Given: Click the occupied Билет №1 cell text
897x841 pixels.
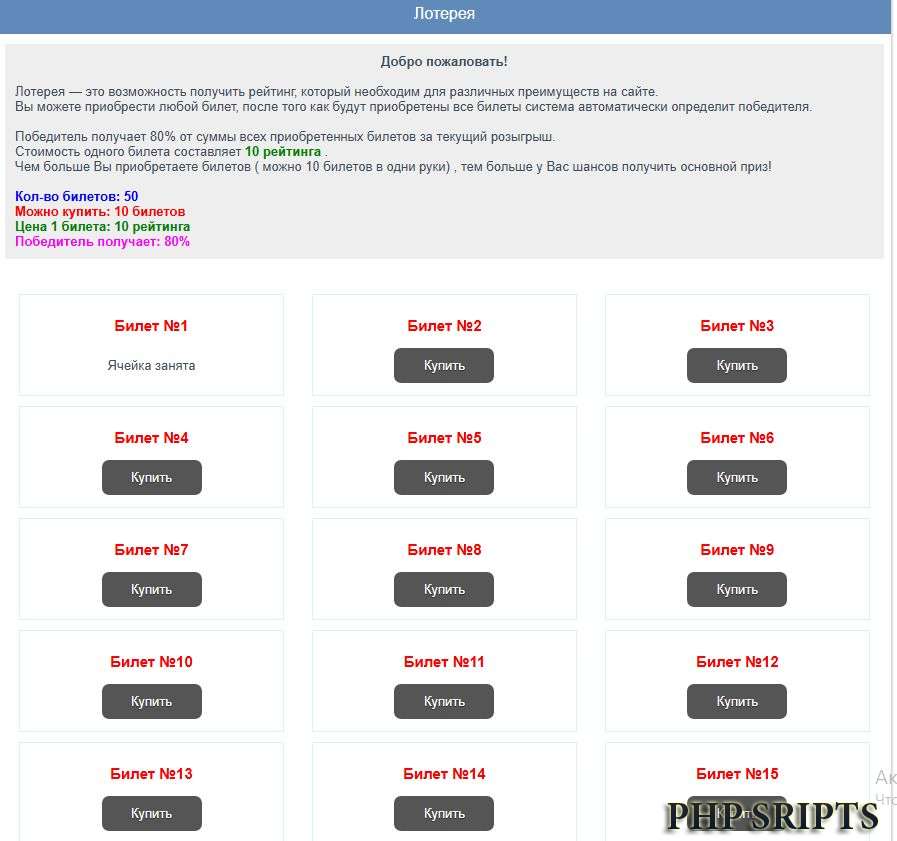Looking at the screenshot, I should pos(151,365).
